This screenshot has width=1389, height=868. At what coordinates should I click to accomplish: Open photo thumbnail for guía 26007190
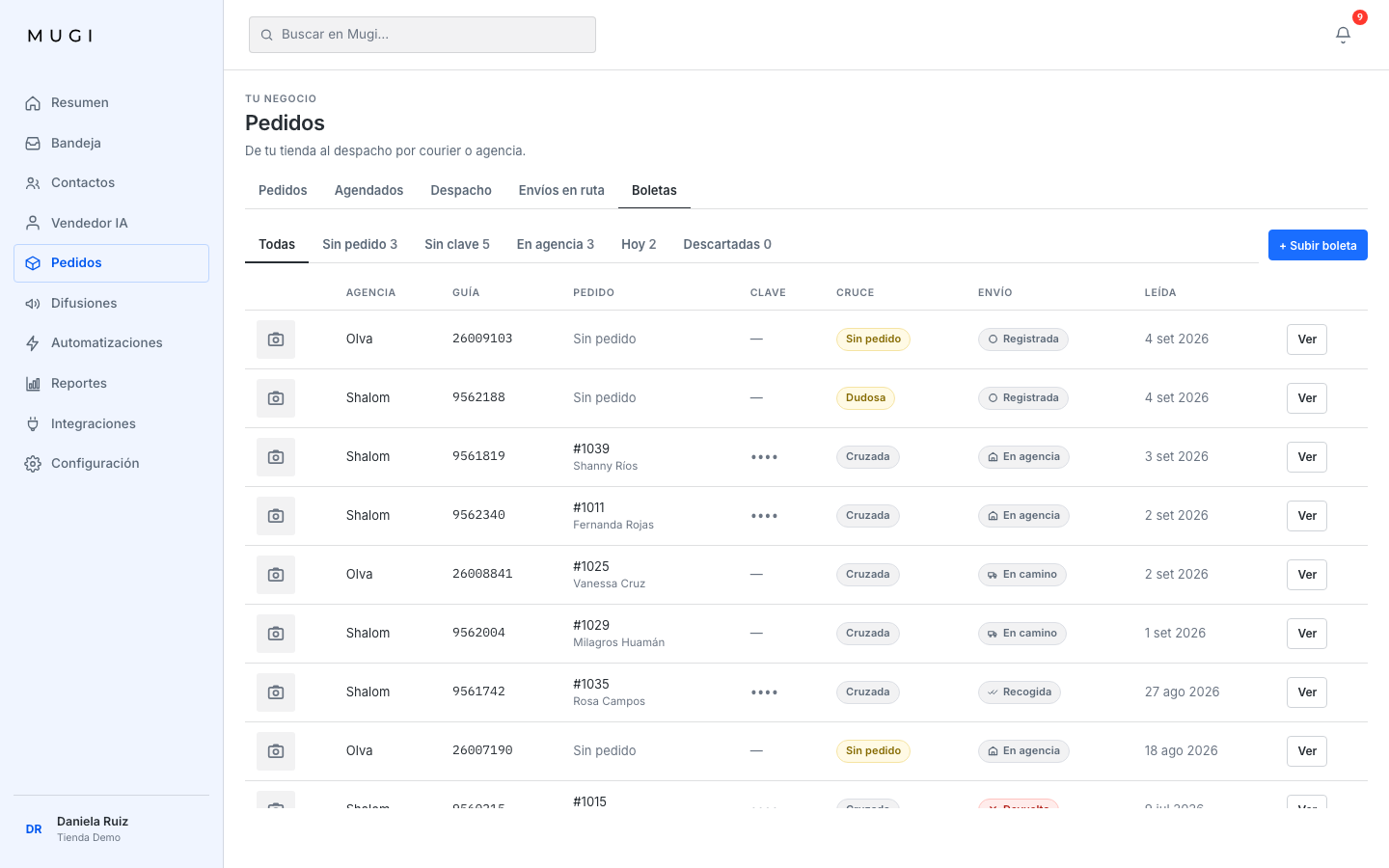click(x=276, y=751)
